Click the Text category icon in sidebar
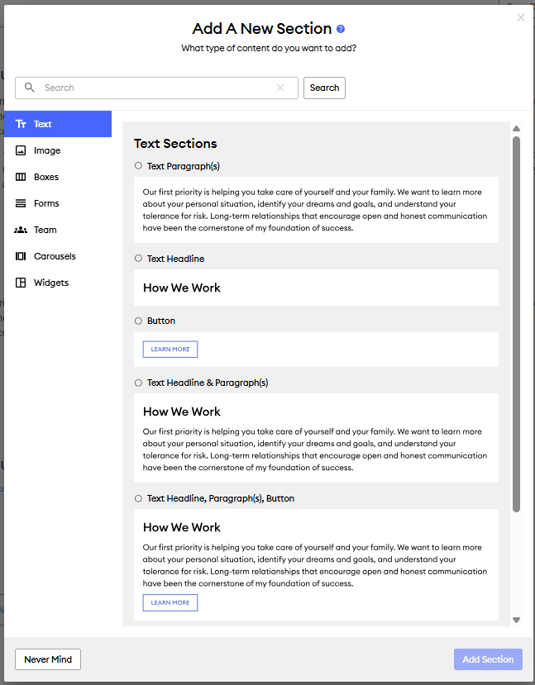 click(21, 124)
